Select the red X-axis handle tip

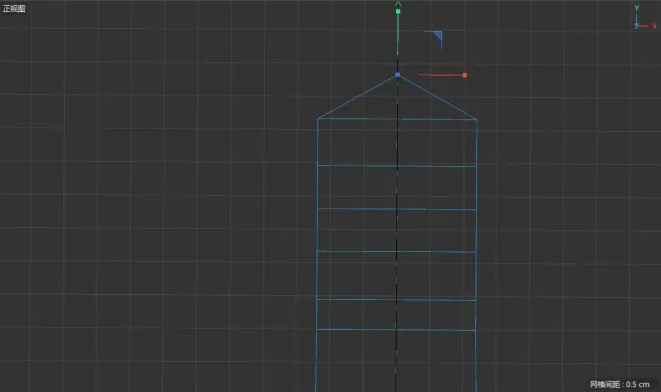[465, 75]
